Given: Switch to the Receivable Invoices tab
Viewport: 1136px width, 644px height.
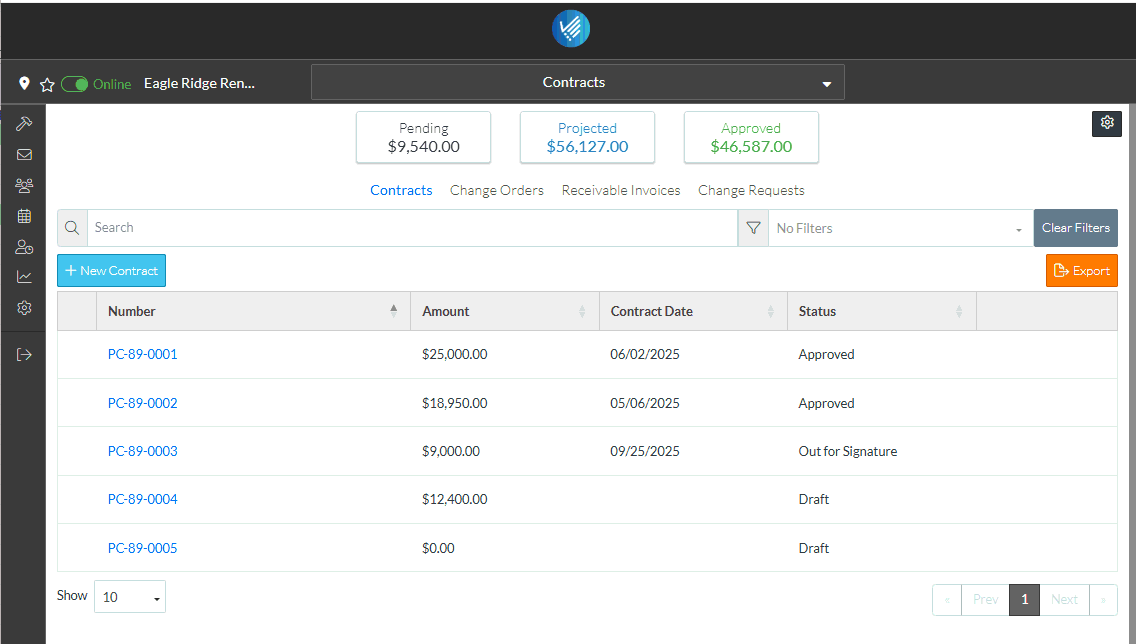Looking at the screenshot, I should pos(620,190).
